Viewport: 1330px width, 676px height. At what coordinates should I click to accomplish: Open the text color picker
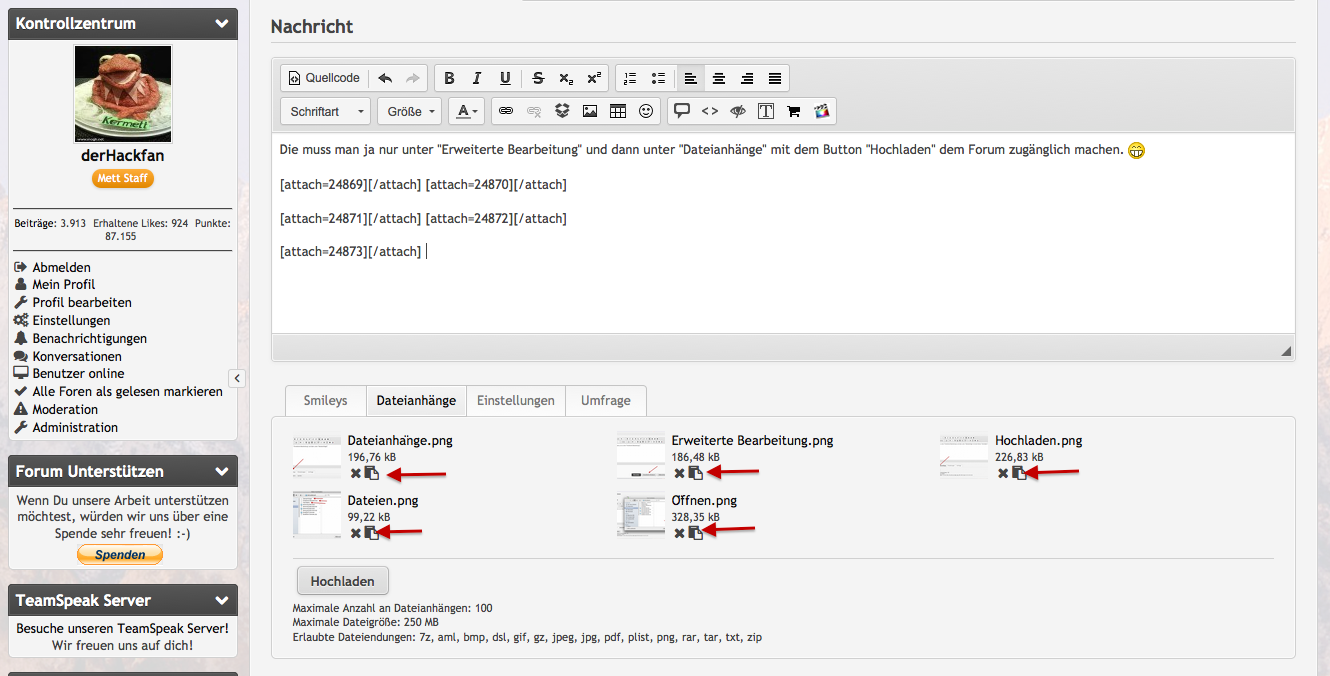[x=466, y=111]
